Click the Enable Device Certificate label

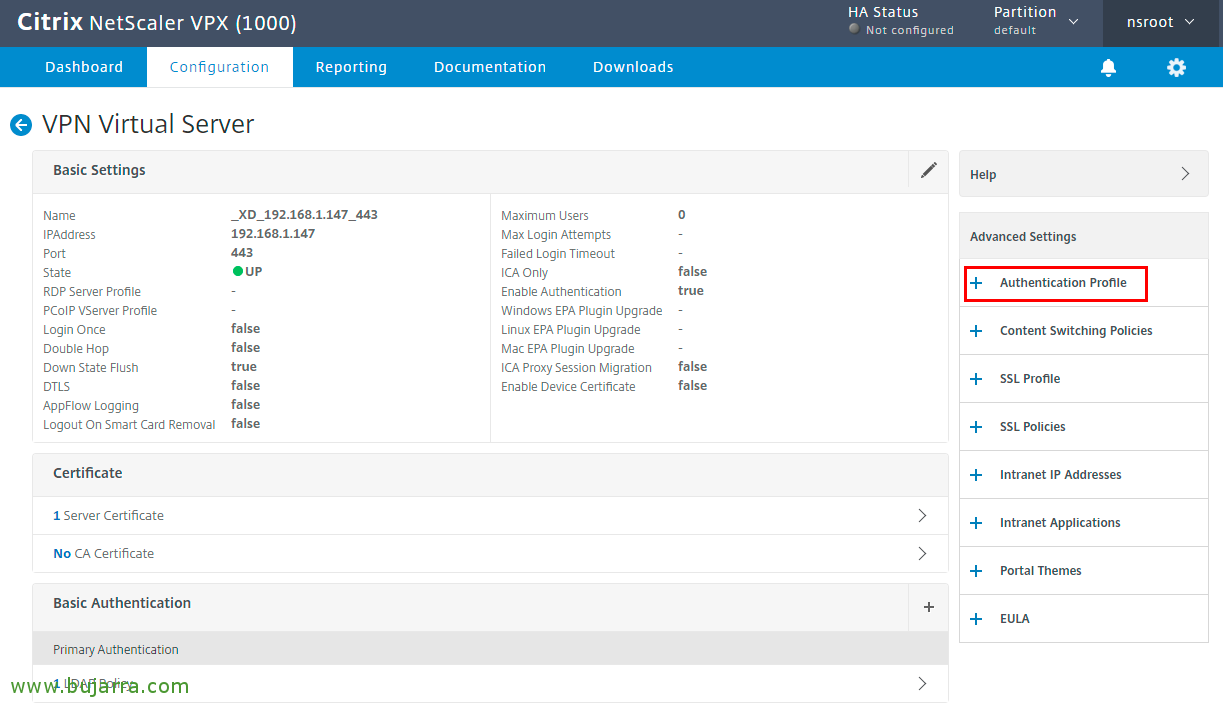(x=568, y=387)
